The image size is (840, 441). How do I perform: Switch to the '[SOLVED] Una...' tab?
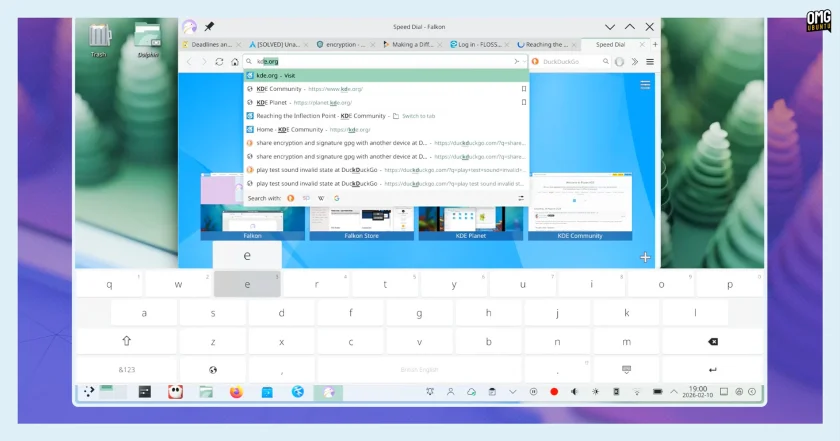[279, 44]
